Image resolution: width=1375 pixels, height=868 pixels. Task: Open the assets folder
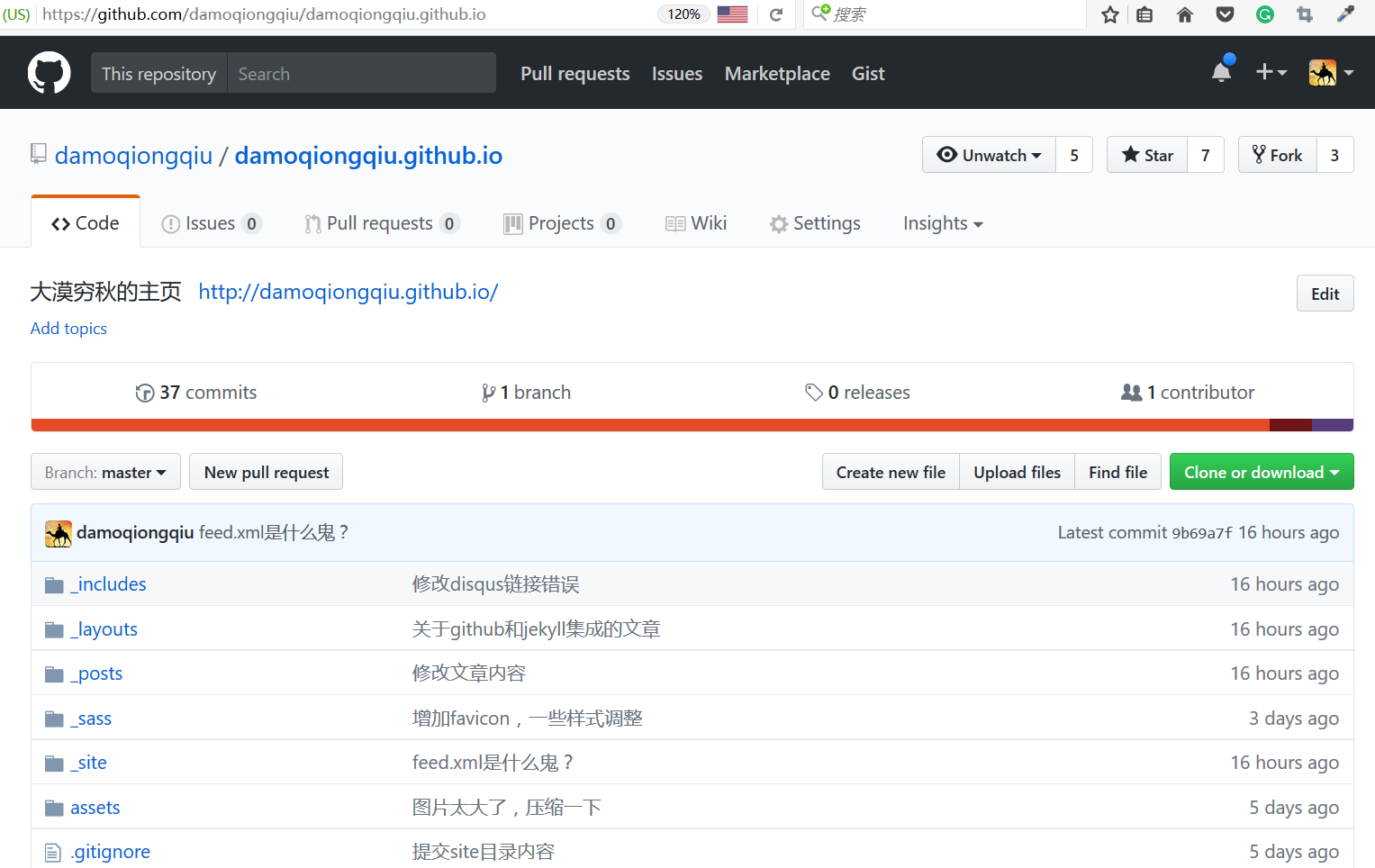coord(95,808)
